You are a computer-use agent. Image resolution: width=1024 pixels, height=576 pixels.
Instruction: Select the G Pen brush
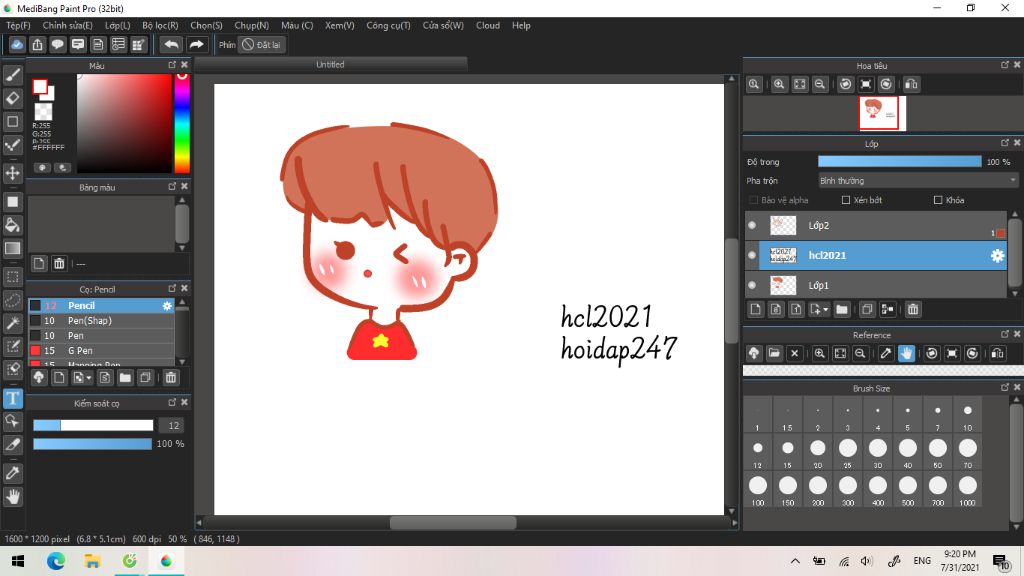[101, 351]
